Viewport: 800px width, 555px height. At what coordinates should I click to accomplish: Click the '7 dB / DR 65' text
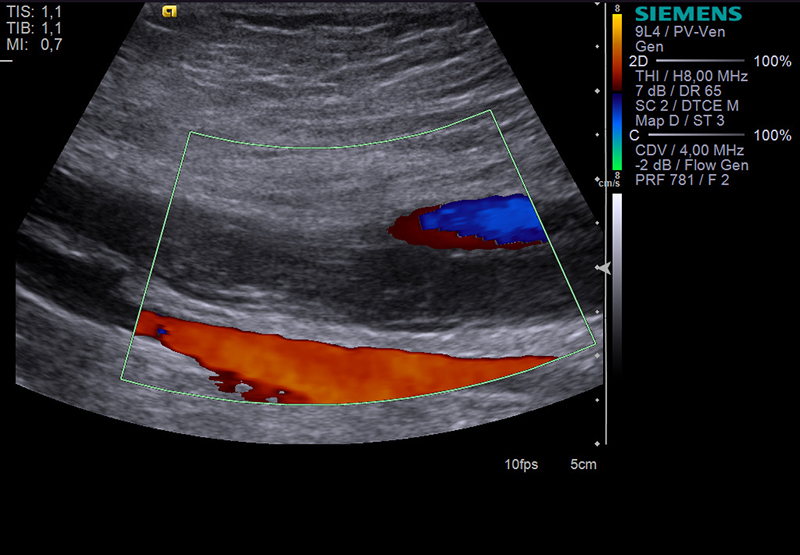678,91
